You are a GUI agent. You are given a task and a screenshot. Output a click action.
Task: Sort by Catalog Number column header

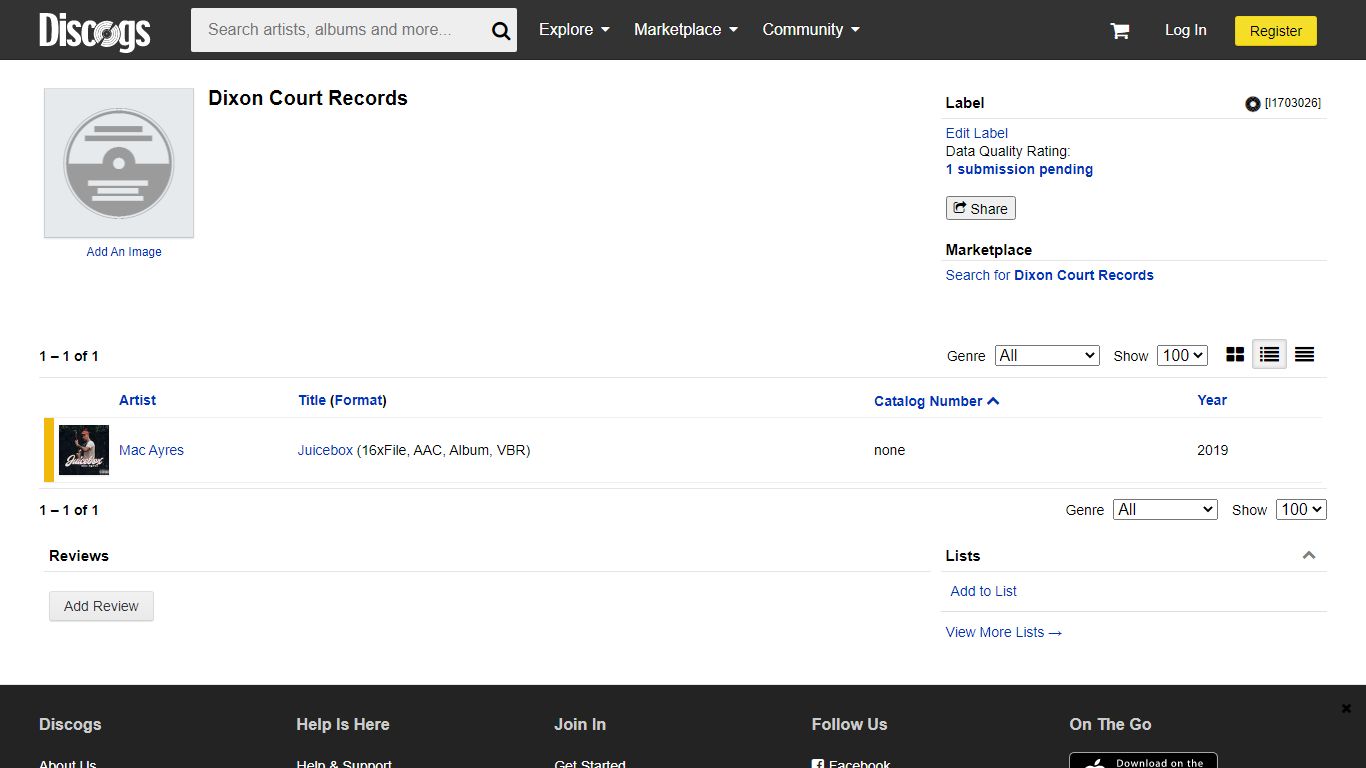(x=936, y=401)
